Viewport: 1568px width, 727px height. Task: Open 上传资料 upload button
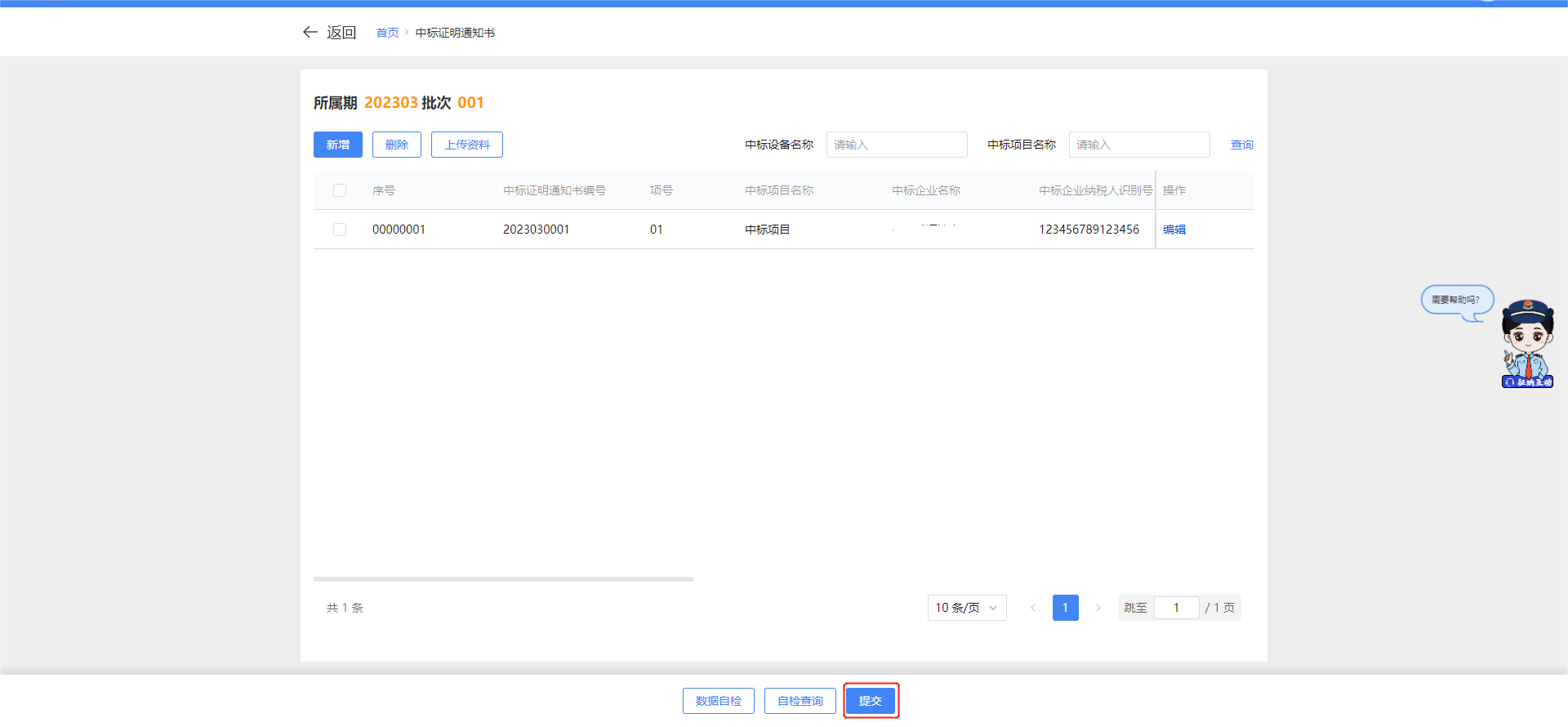coord(467,145)
